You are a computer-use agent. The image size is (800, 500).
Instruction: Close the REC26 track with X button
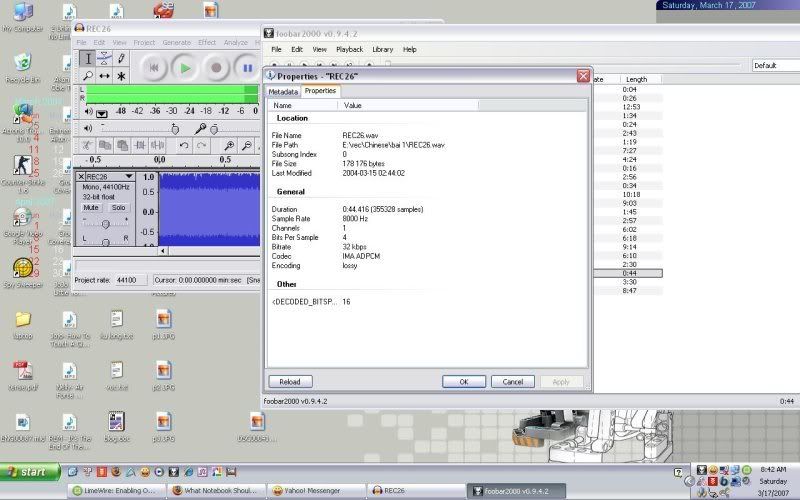(81, 177)
